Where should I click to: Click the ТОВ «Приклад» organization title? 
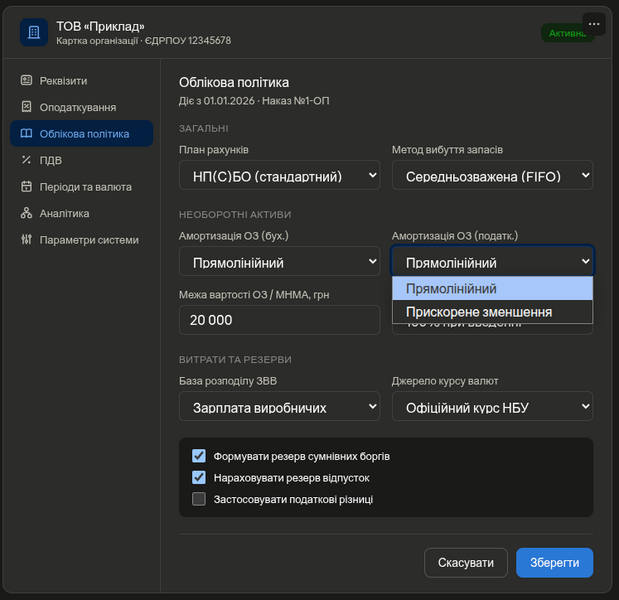pyautogui.click(x=100, y=26)
